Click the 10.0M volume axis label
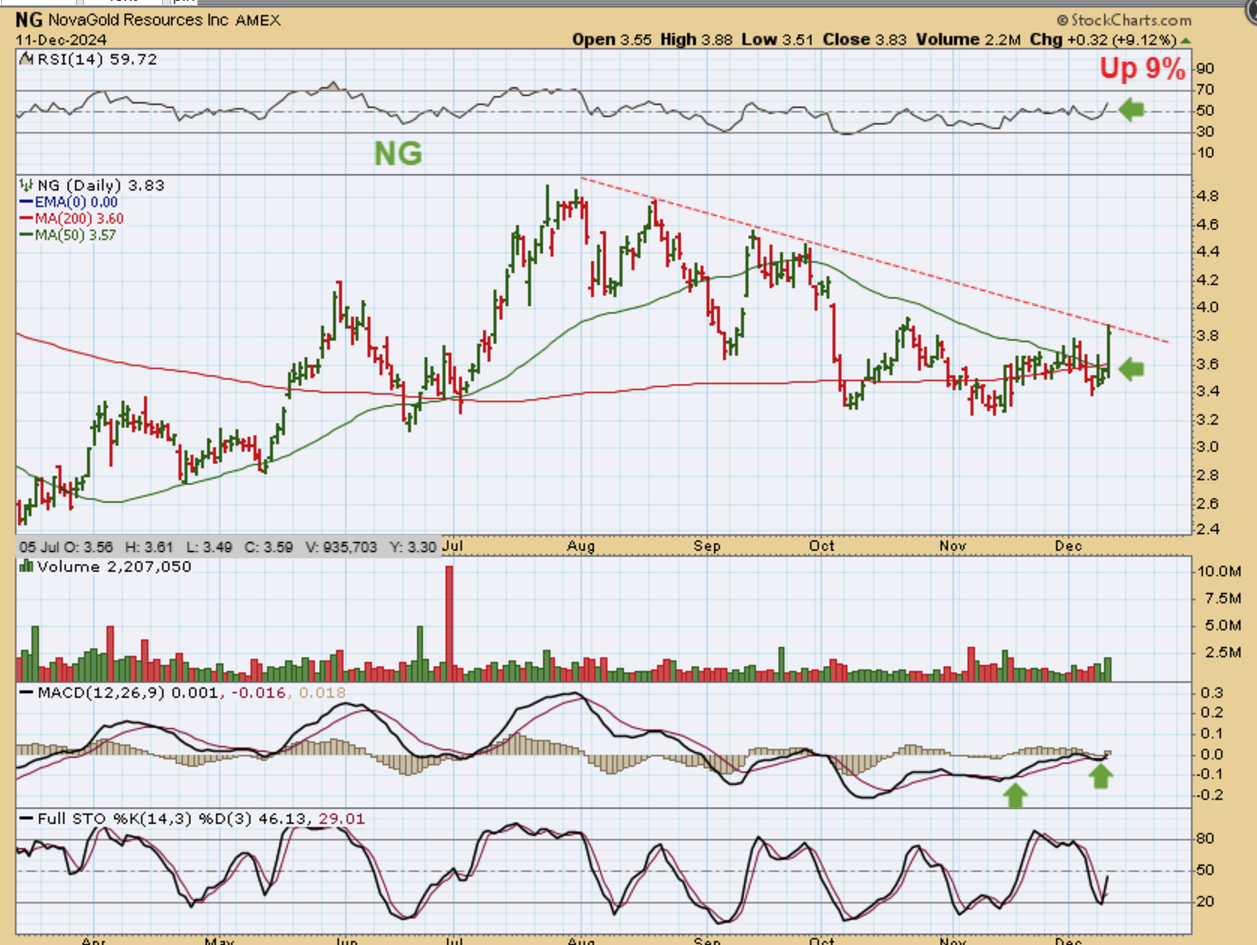The image size is (1257, 945). click(1220, 572)
